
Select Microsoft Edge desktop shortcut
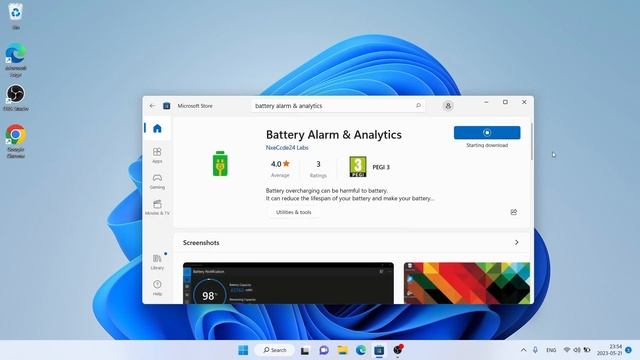(x=16, y=60)
